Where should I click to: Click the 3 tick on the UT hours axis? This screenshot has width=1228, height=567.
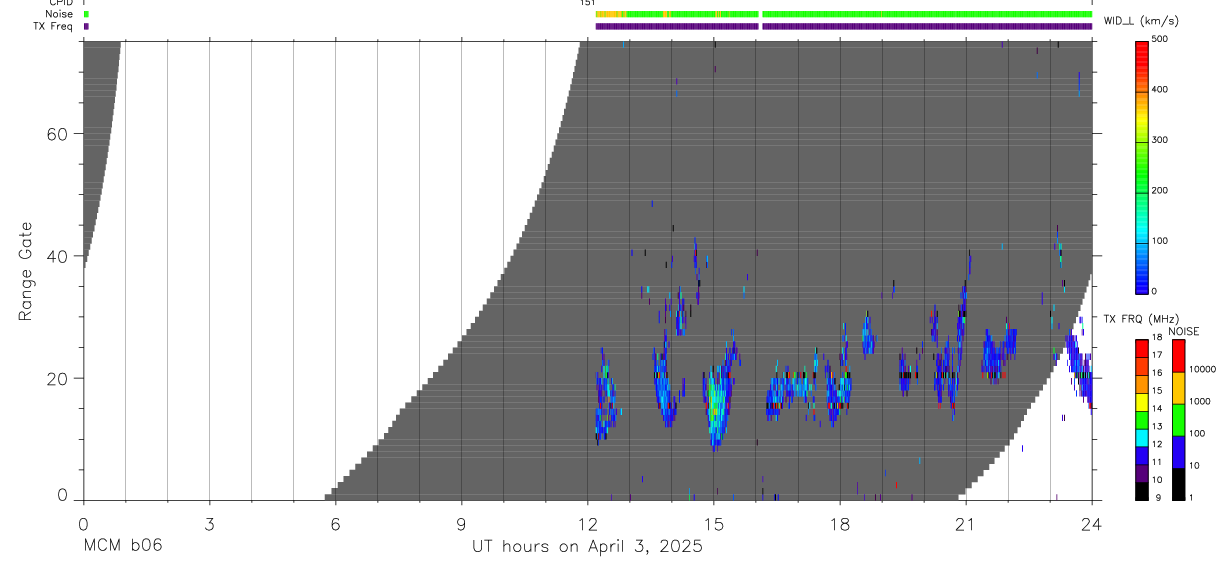(209, 523)
